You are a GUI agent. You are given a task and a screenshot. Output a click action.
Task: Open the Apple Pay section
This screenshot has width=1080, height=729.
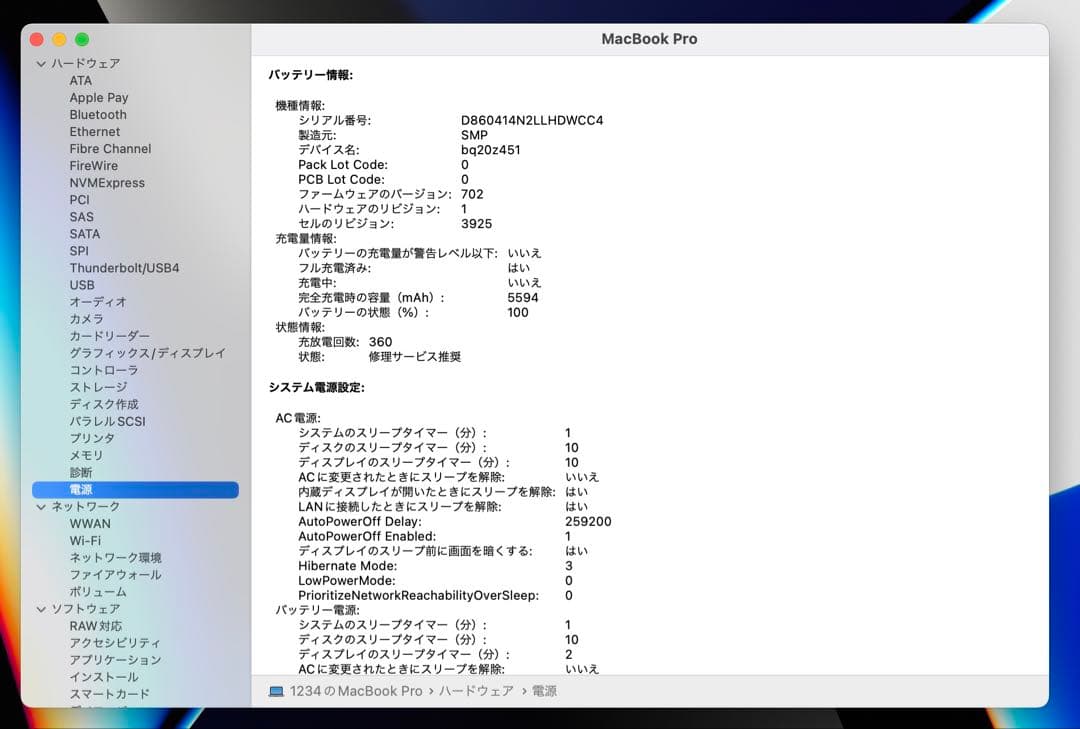click(x=98, y=97)
